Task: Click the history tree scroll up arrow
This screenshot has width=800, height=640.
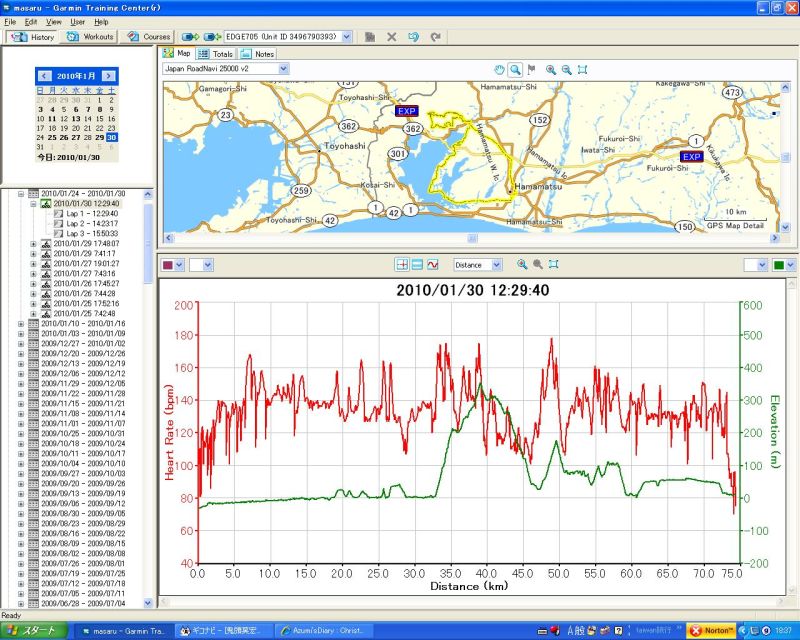Action: tap(148, 194)
